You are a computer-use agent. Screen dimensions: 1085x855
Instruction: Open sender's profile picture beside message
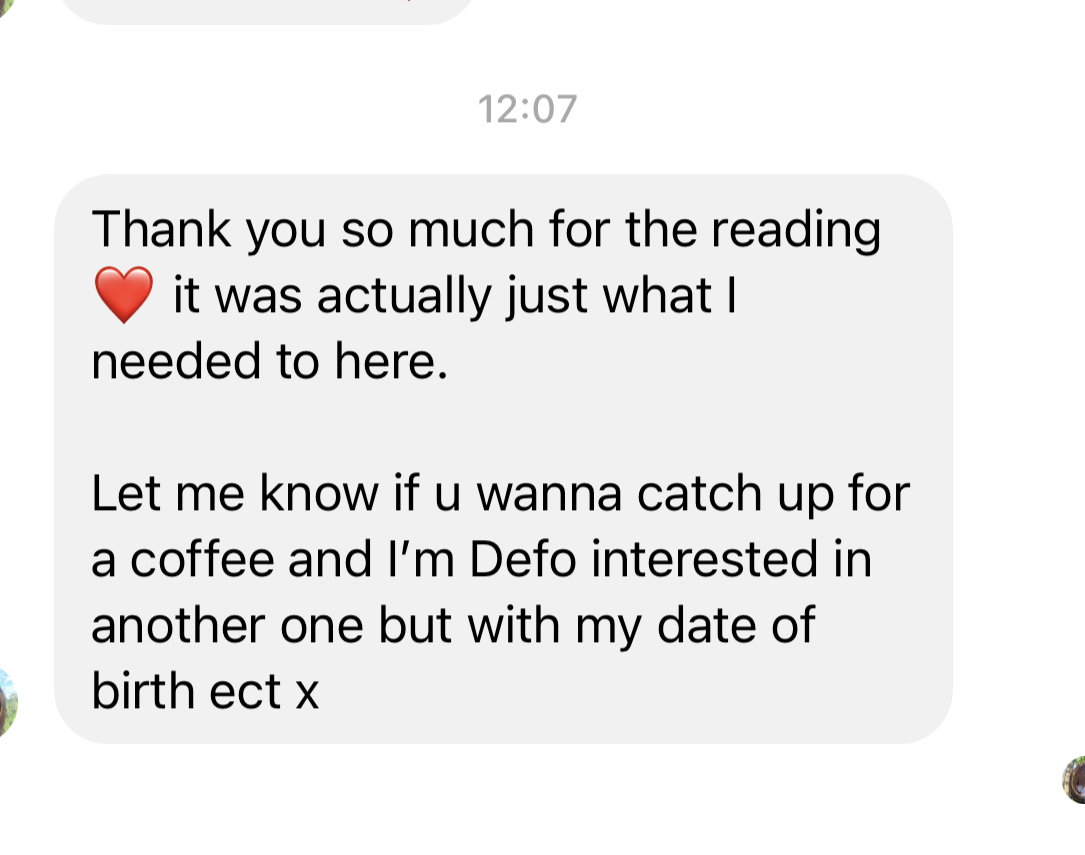point(6,703)
